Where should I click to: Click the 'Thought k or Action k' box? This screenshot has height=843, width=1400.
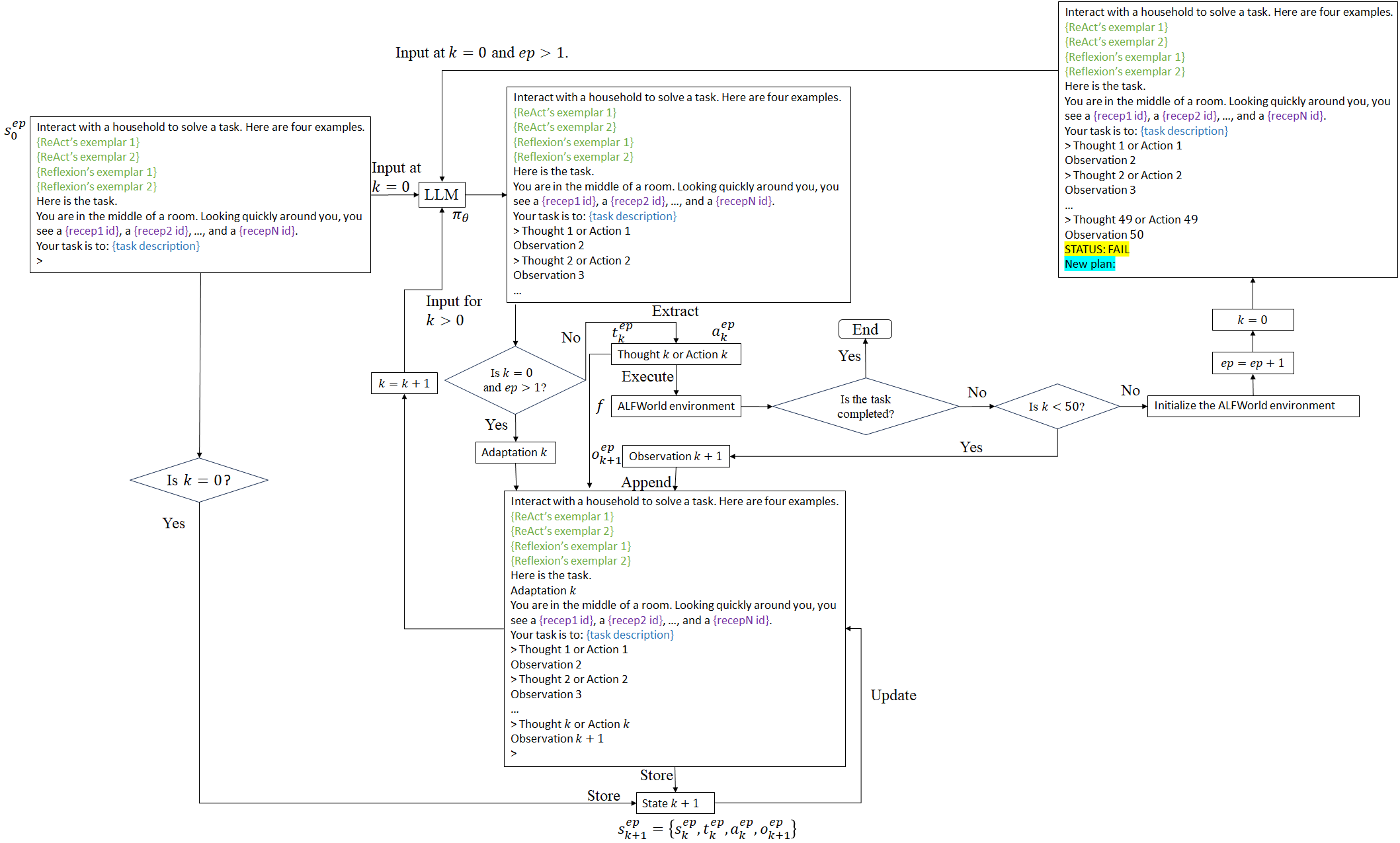click(x=675, y=354)
